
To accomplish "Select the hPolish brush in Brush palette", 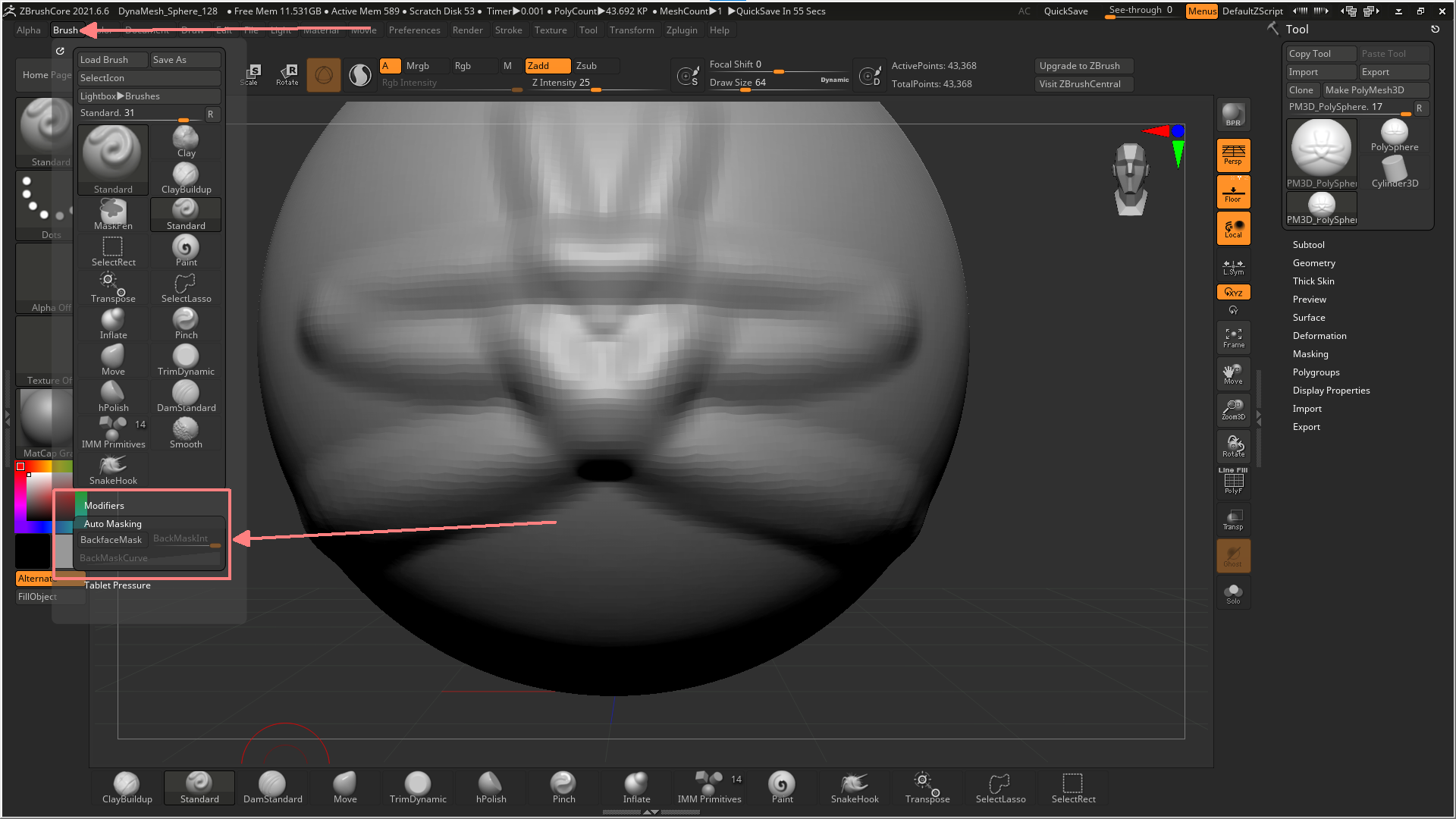I will tap(113, 397).
